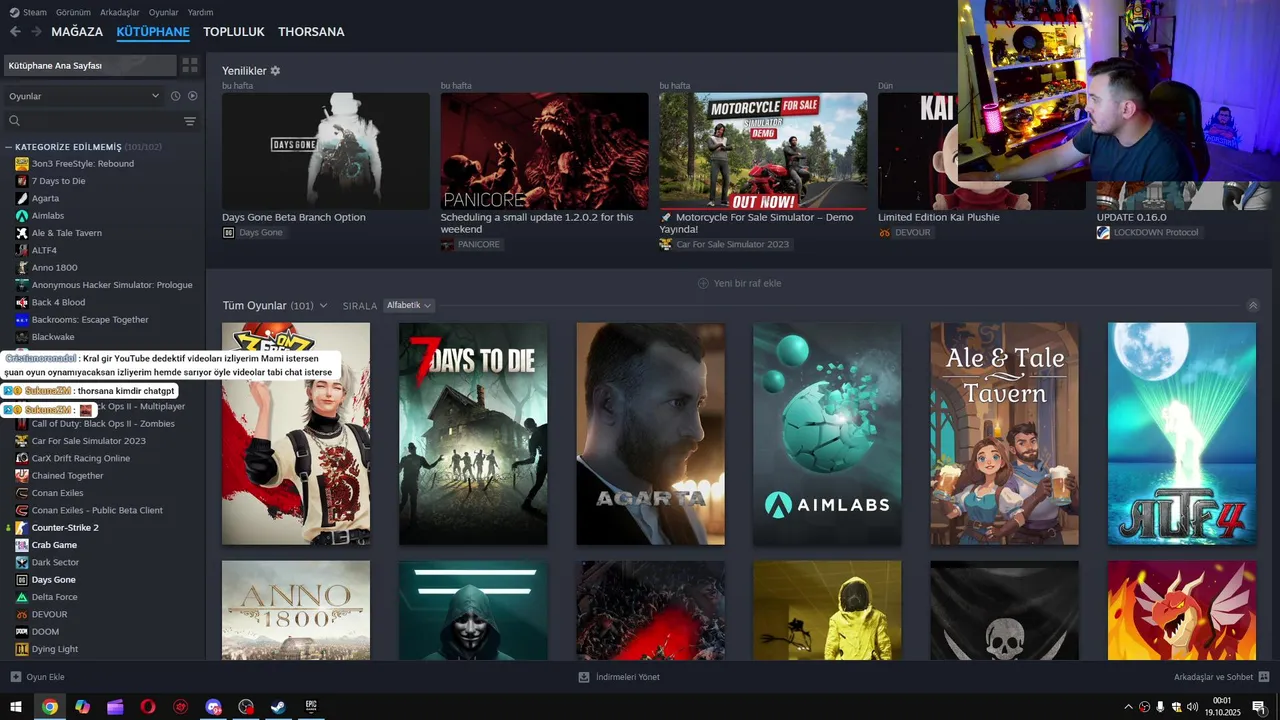Open the Oyunlar category dropdown

coord(84,96)
